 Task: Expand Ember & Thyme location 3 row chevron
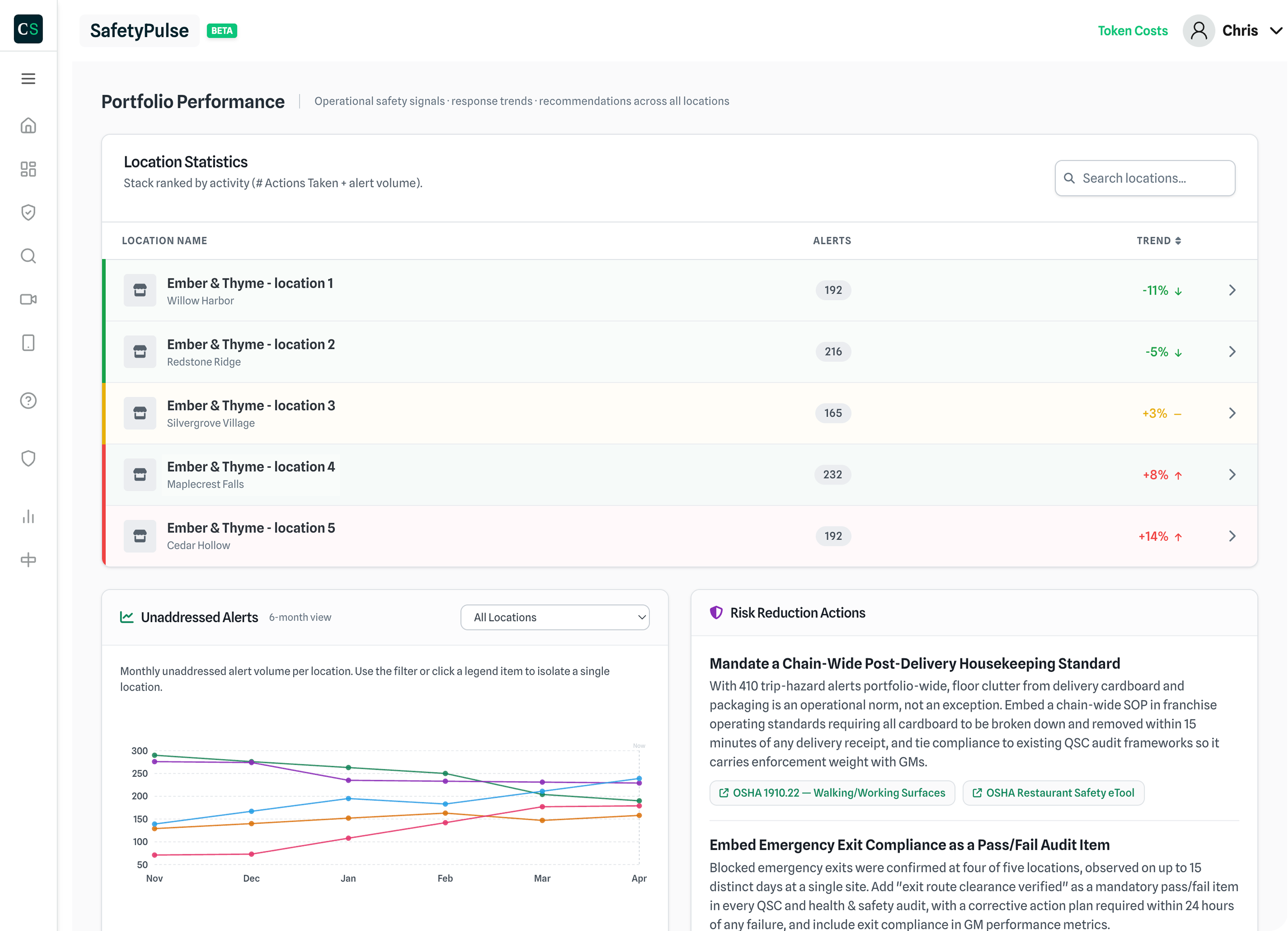pos(1232,413)
